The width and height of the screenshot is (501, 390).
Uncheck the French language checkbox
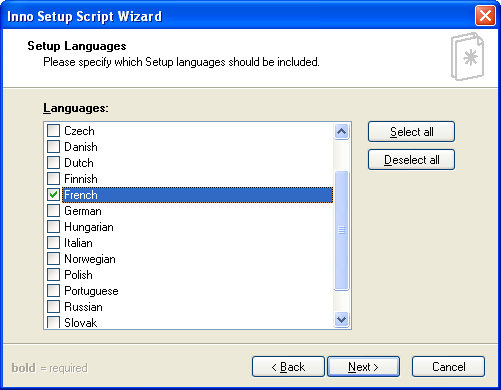(x=53, y=195)
